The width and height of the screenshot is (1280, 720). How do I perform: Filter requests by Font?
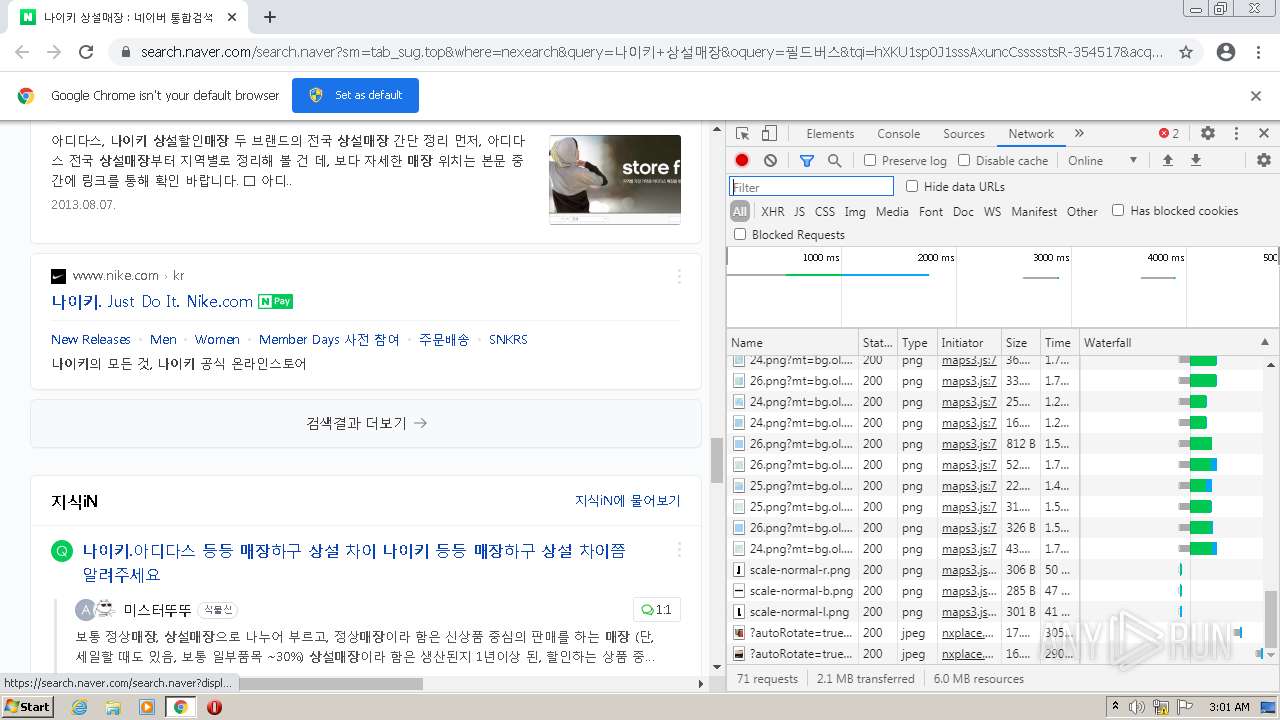931,211
